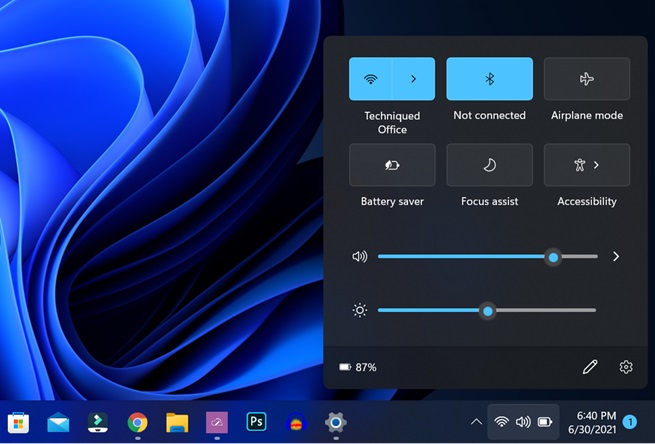This screenshot has height=444, width=655.
Task: Click the speaker icon beside the volume slider
Action: coord(360,257)
